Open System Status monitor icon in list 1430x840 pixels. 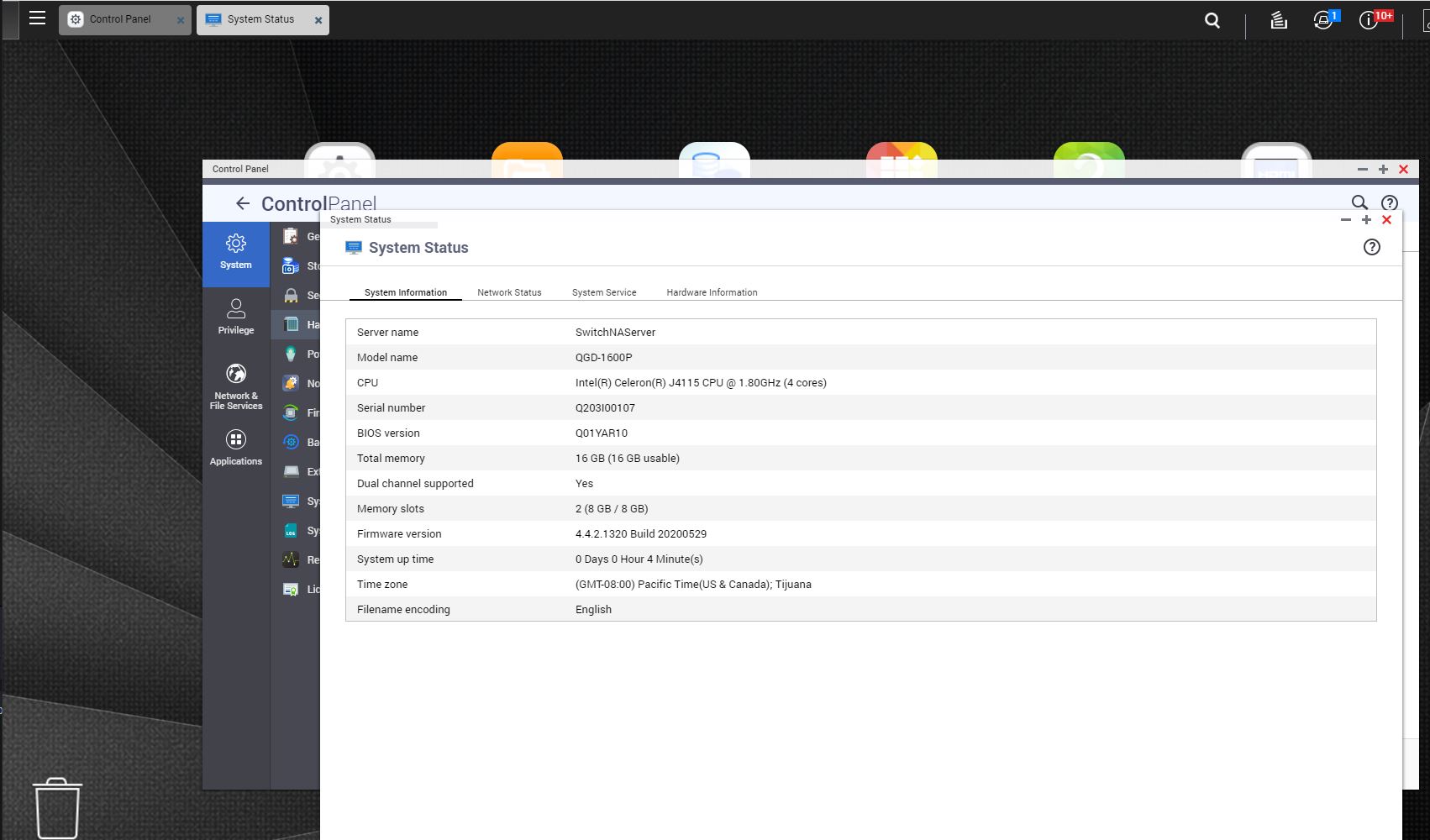click(x=291, y=501)
